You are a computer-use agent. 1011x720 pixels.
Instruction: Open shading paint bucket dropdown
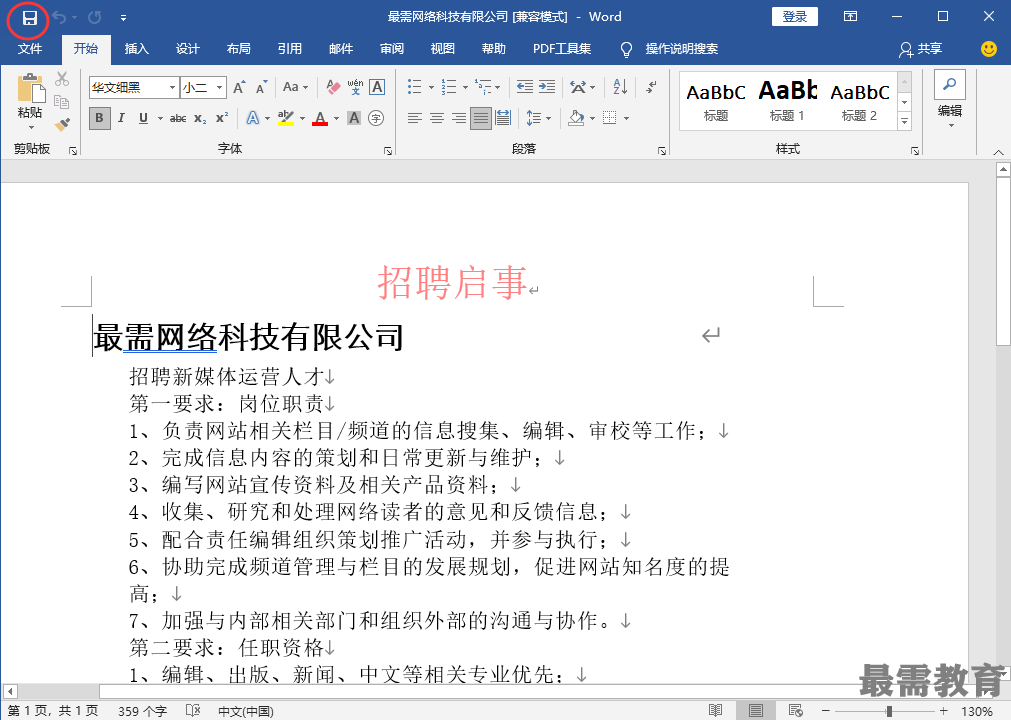coord(591,119)
